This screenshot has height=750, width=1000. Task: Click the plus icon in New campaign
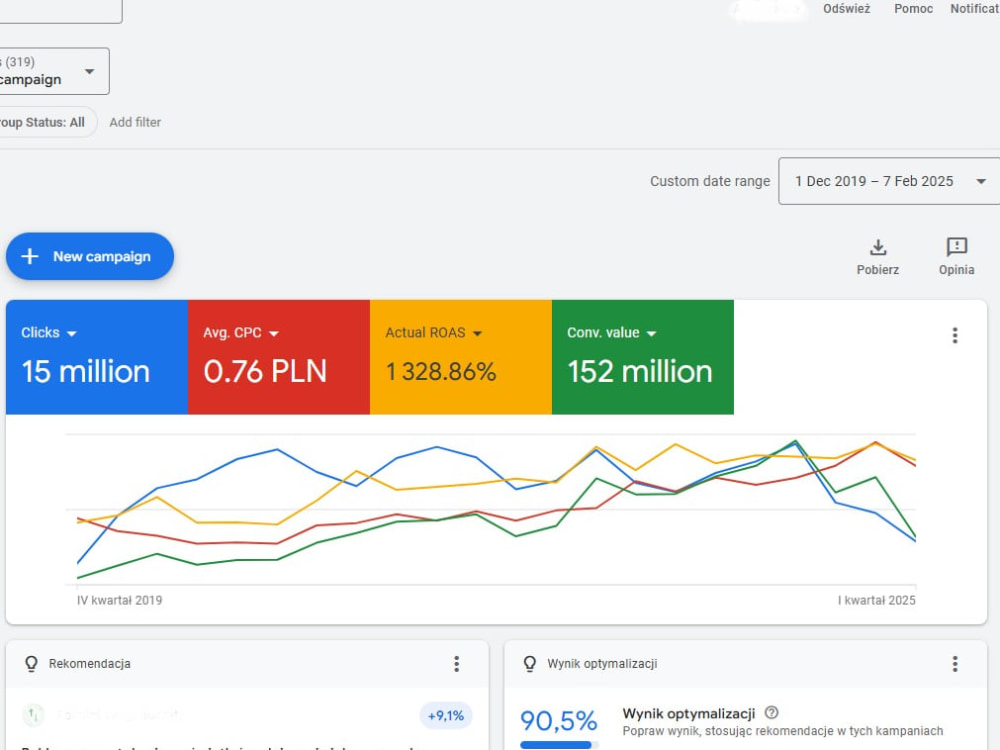click(x=30, y=256)
